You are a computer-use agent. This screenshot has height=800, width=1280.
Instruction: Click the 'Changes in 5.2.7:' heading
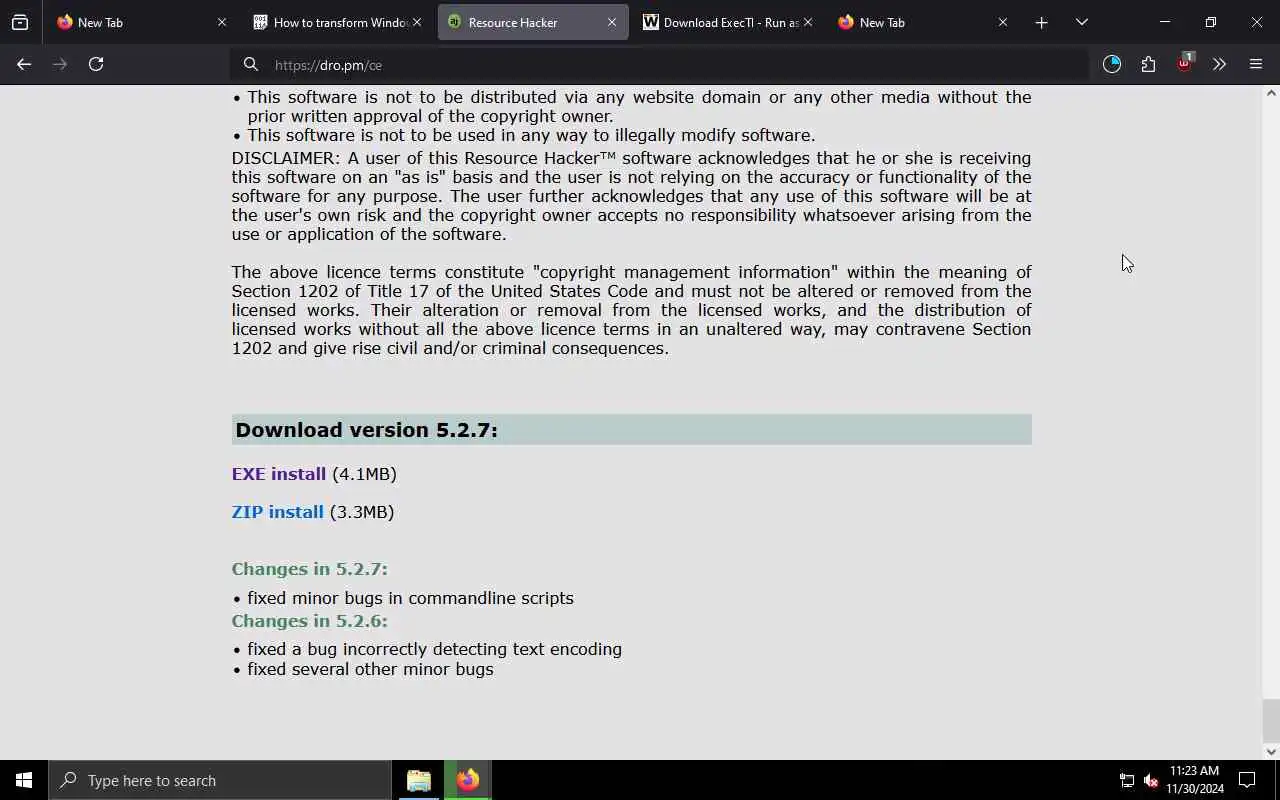click(310, 569)
